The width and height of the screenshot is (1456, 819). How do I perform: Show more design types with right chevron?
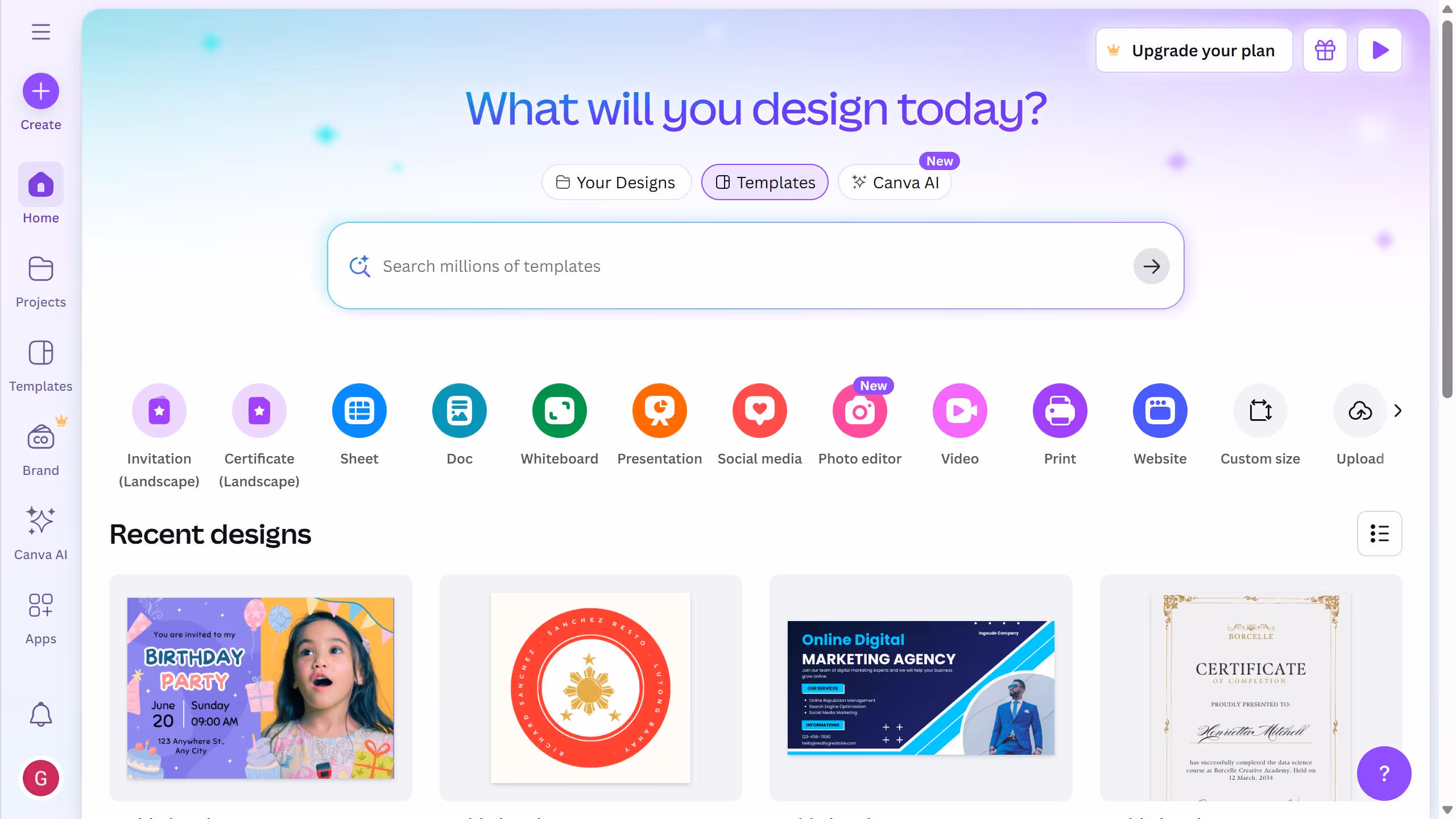pos(1398,411)
